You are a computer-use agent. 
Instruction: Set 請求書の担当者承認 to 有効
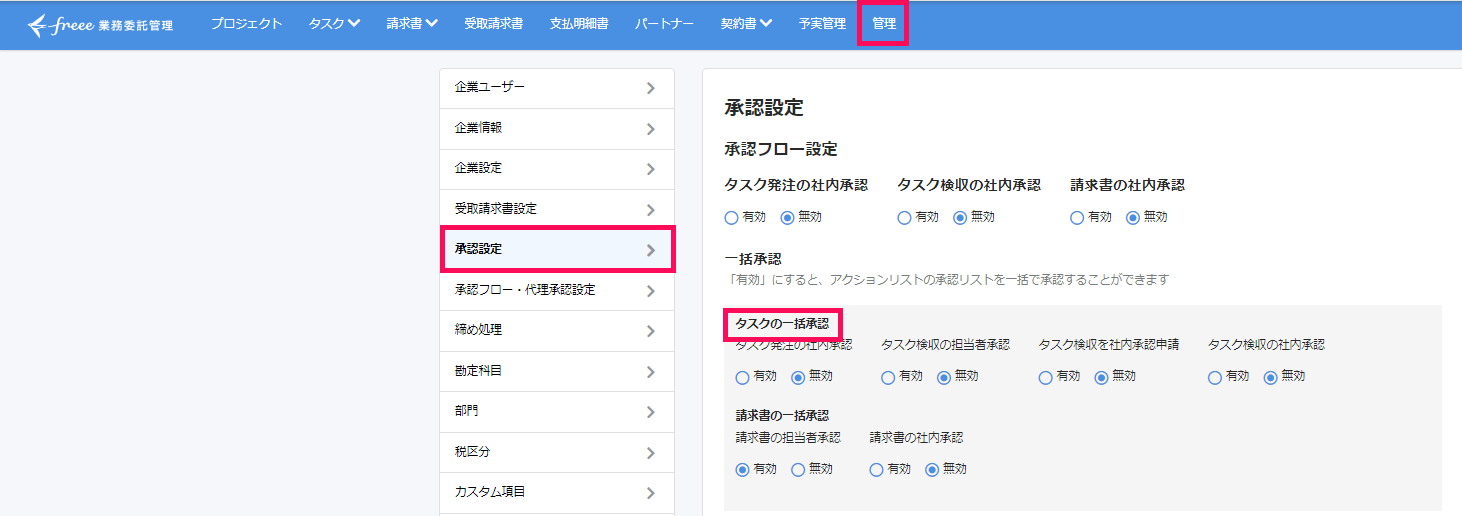click(x=742, y=469)
